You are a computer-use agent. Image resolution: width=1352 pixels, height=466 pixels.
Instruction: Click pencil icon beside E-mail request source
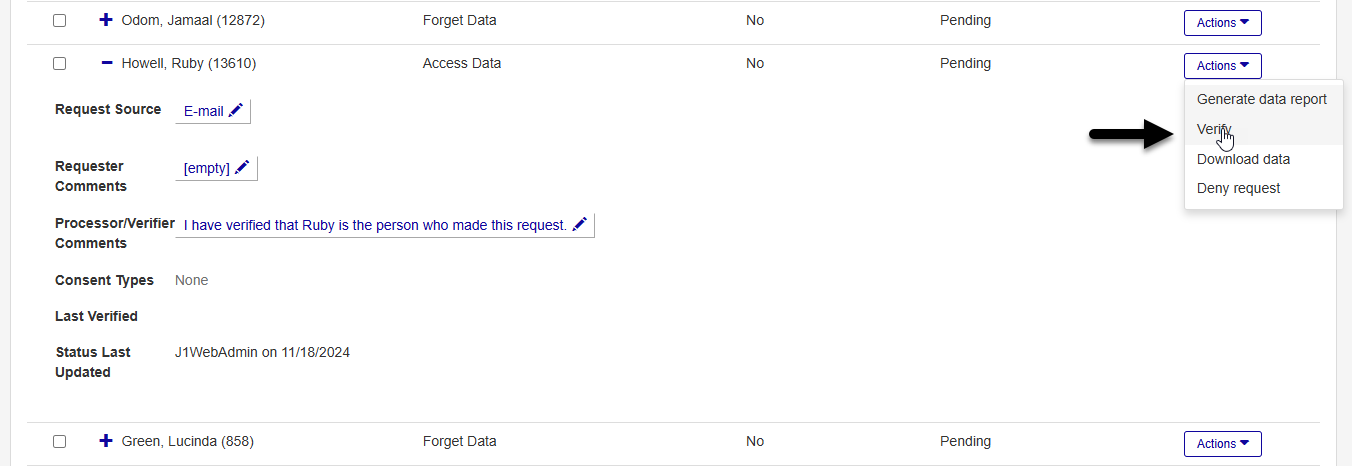(x=236, y=111)
